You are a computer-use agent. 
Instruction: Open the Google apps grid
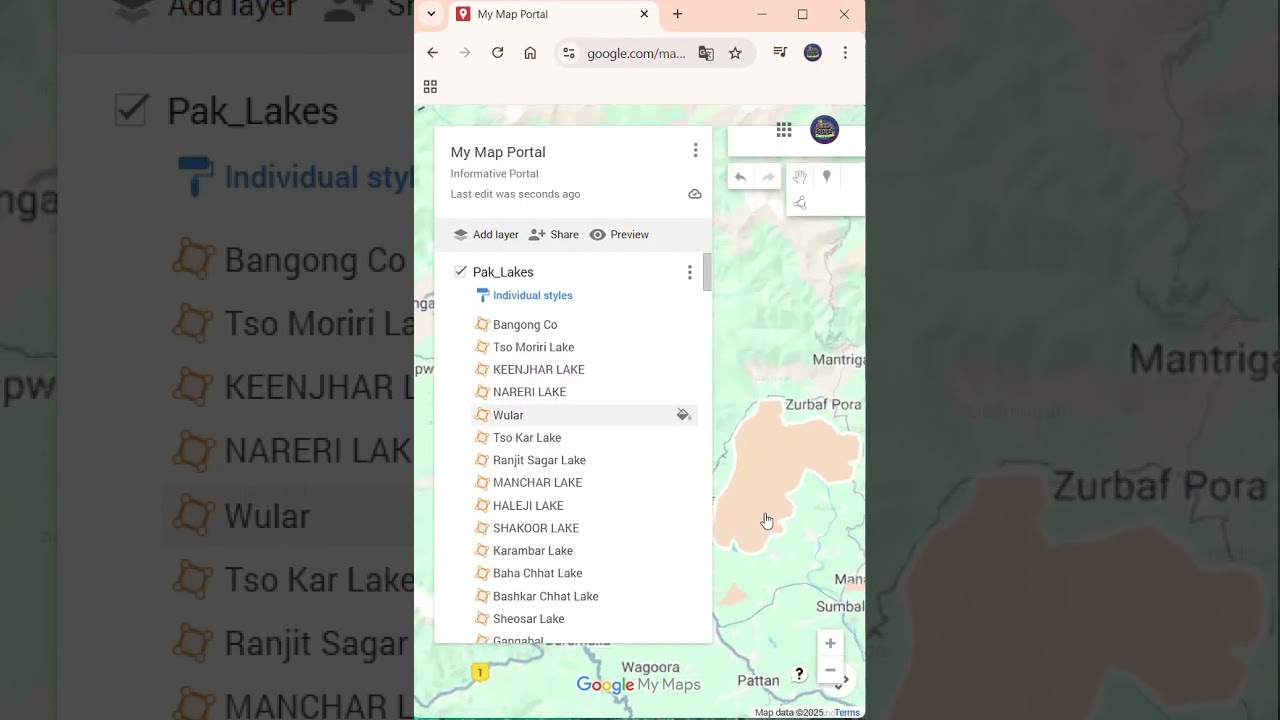point(784,130)
